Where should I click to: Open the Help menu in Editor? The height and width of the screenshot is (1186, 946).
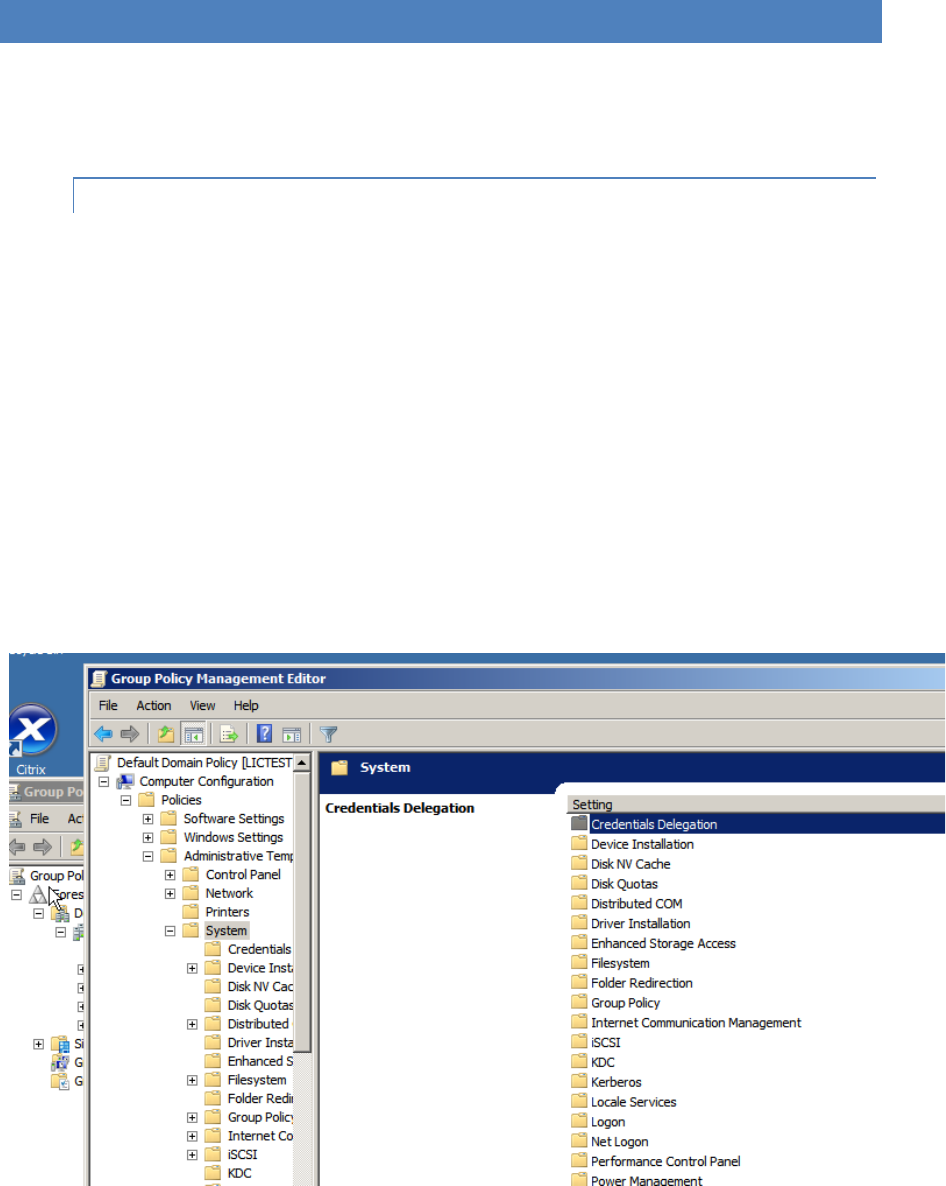point(246,705)
